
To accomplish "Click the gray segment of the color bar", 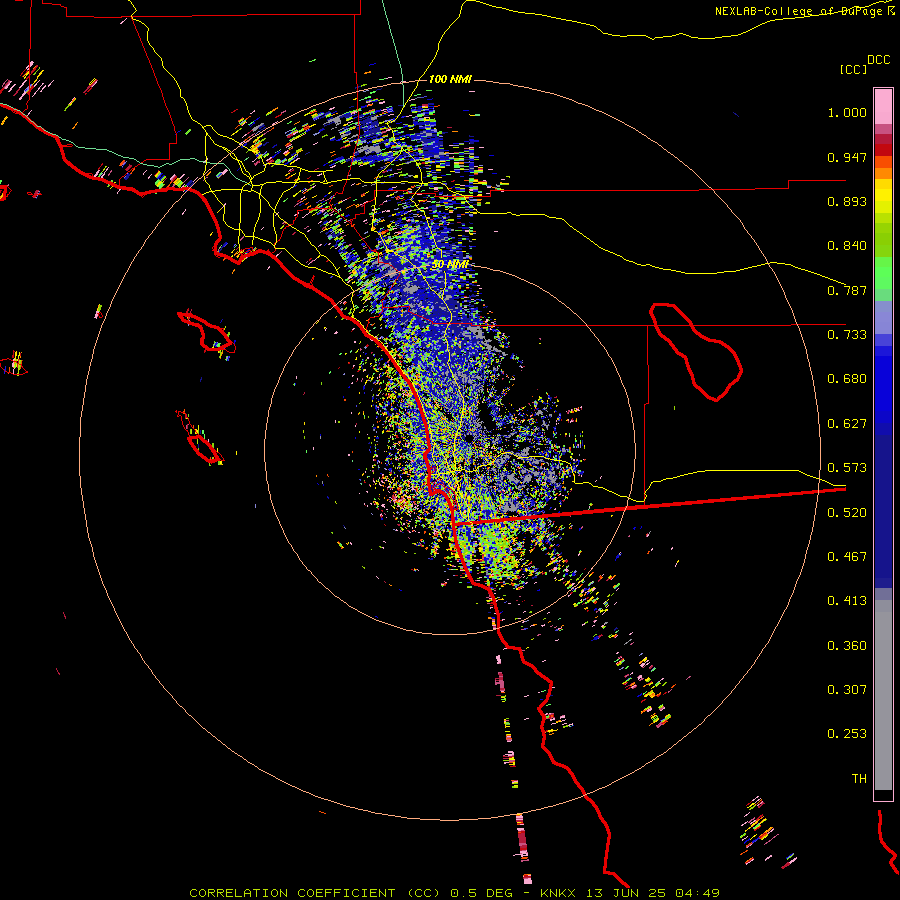I will (883, 695).
